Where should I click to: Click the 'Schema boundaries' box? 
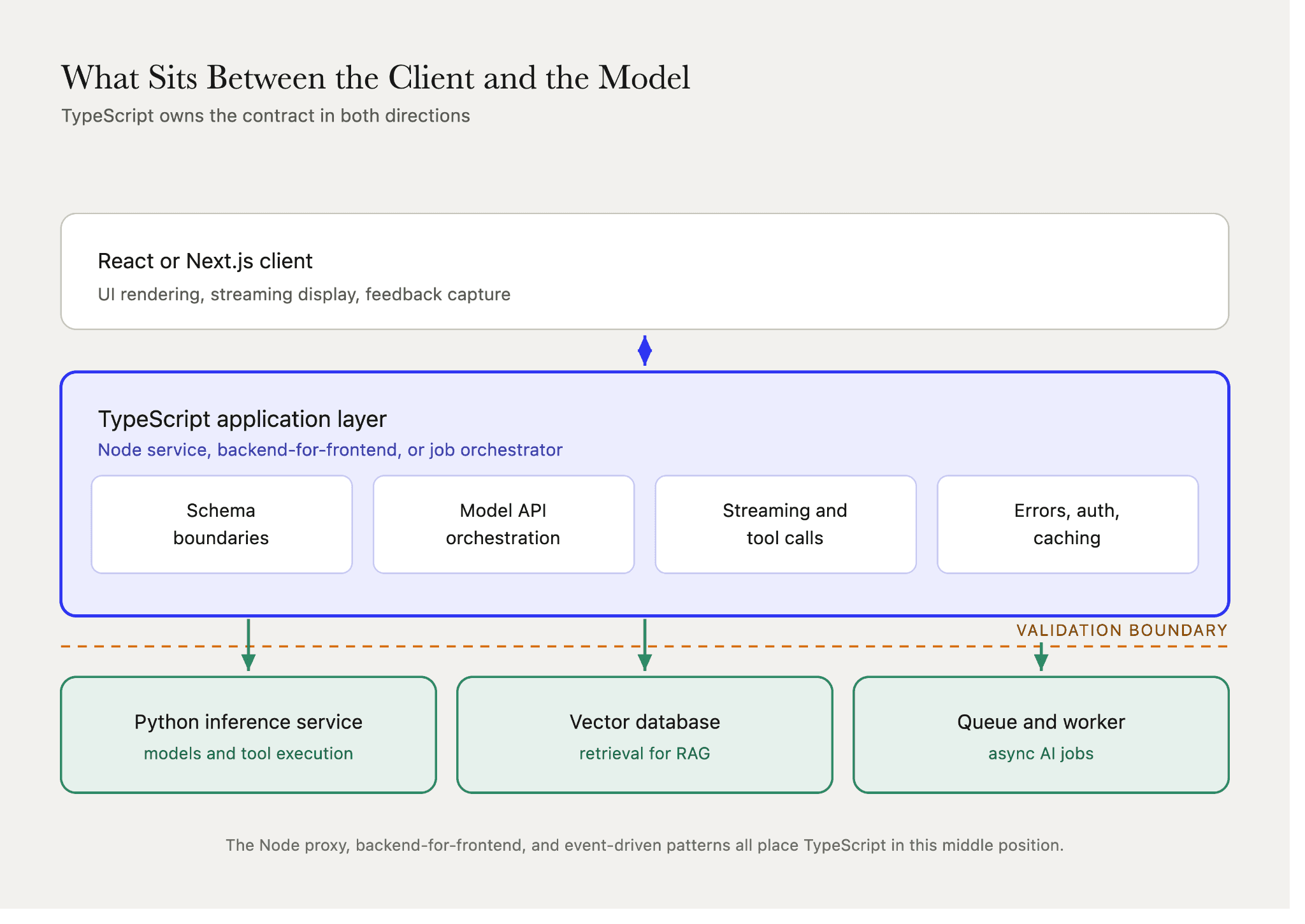click(x=222, y=524)
